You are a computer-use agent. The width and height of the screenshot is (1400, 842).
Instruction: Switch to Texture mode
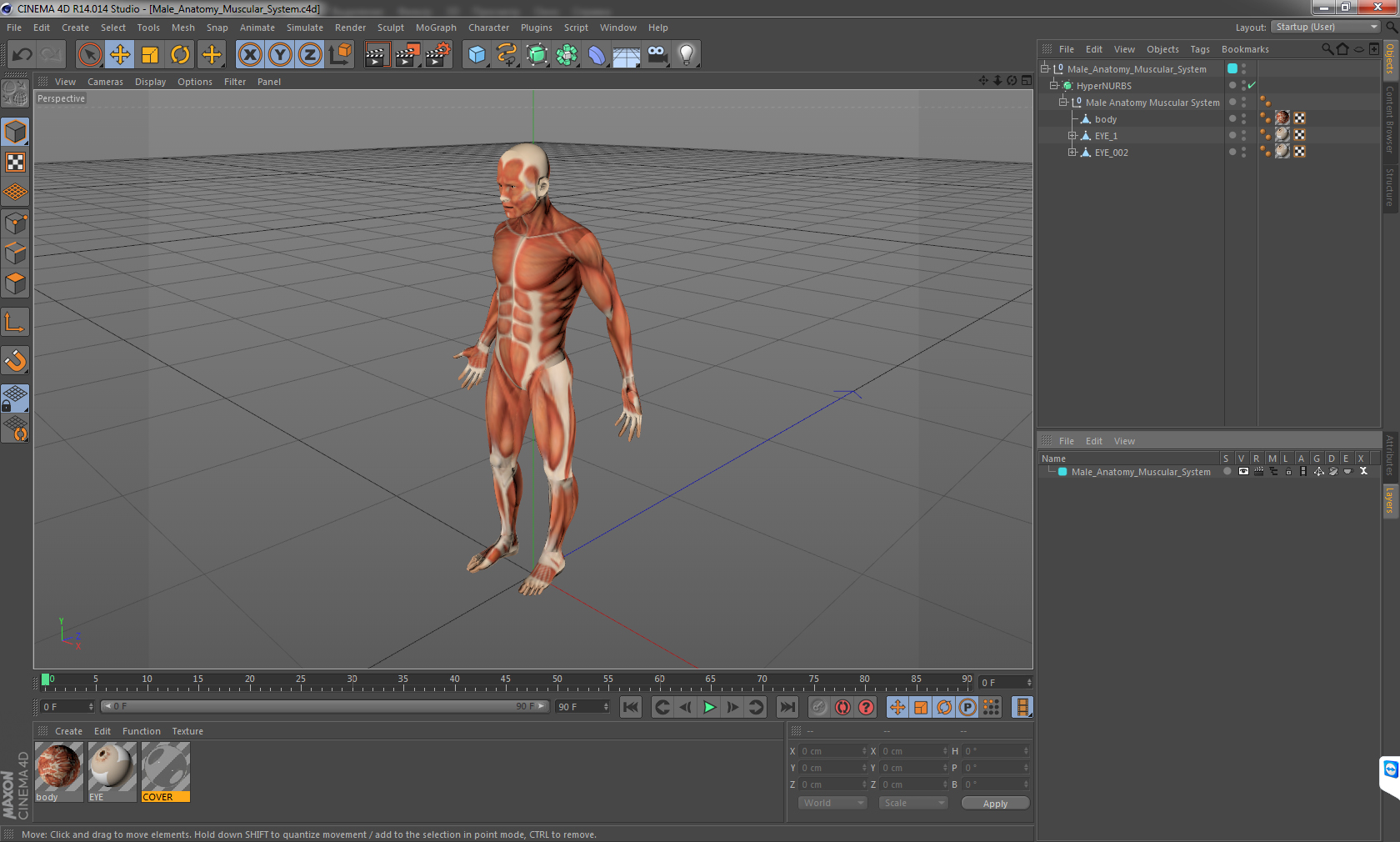coord(15,163)
